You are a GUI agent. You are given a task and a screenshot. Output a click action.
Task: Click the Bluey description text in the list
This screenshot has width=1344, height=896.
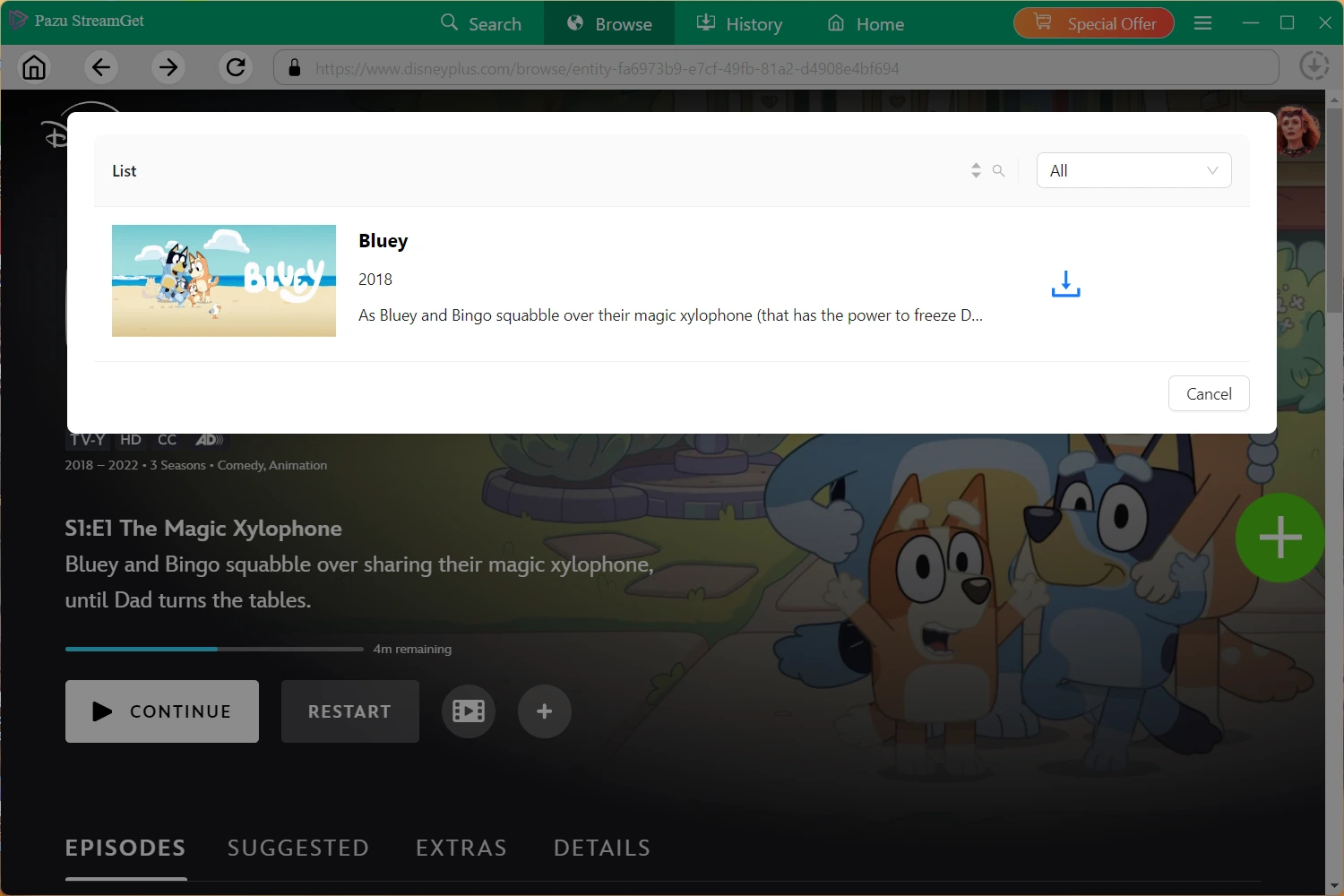670,315
